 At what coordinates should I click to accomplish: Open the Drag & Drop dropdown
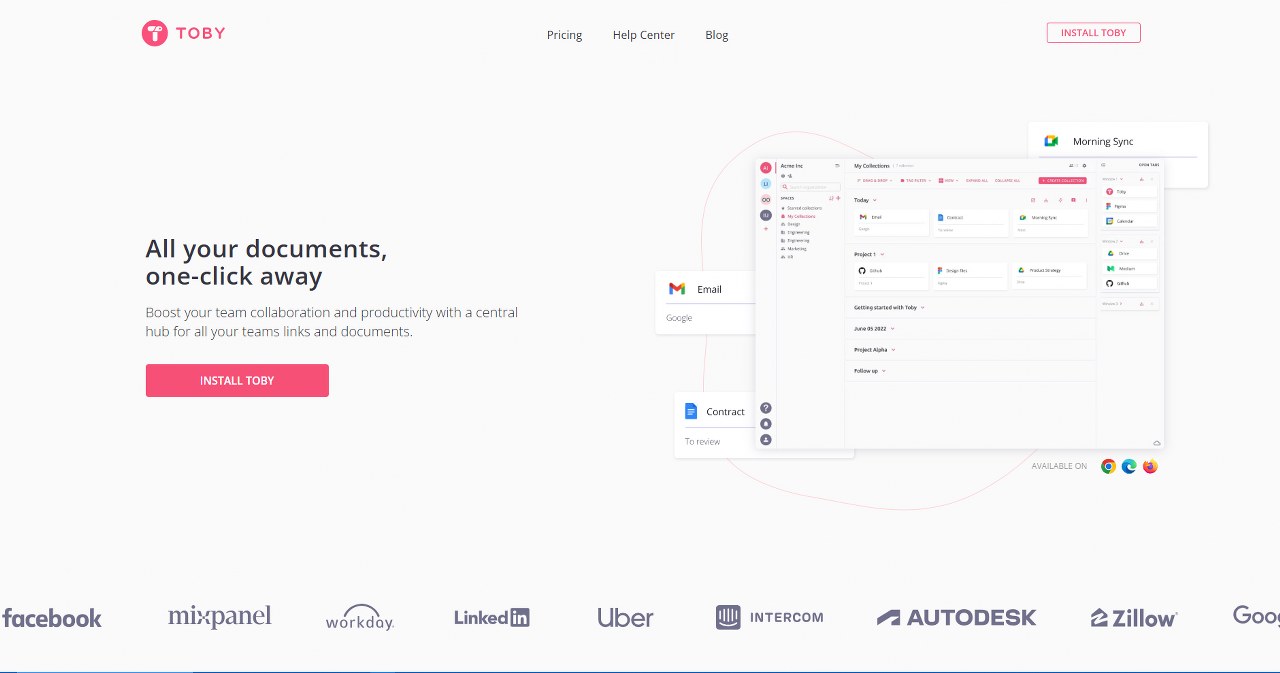(x=874, y=180)
